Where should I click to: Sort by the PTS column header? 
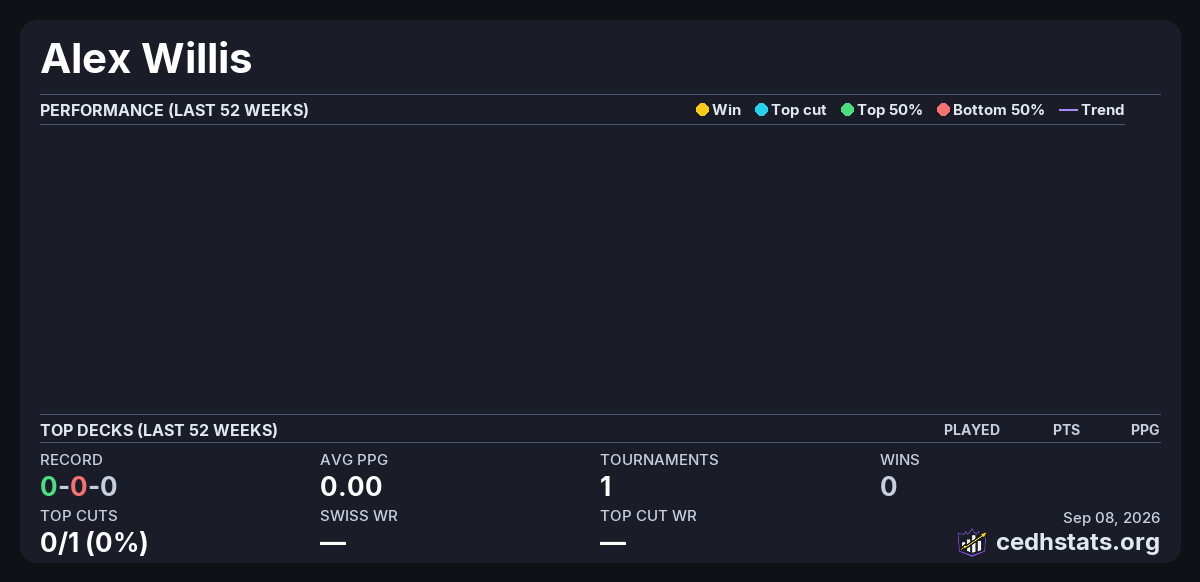click(x=1066, y=430)
